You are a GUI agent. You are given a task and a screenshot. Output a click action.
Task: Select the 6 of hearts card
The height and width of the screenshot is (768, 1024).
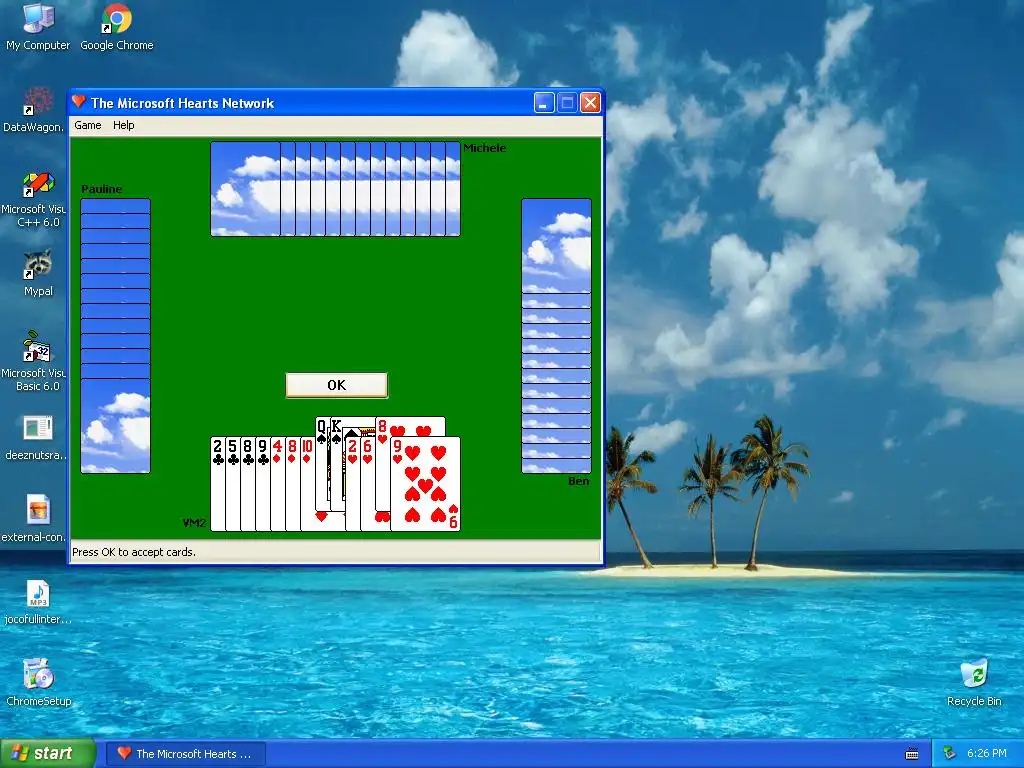pyautogui.click(x=367, y=484)
